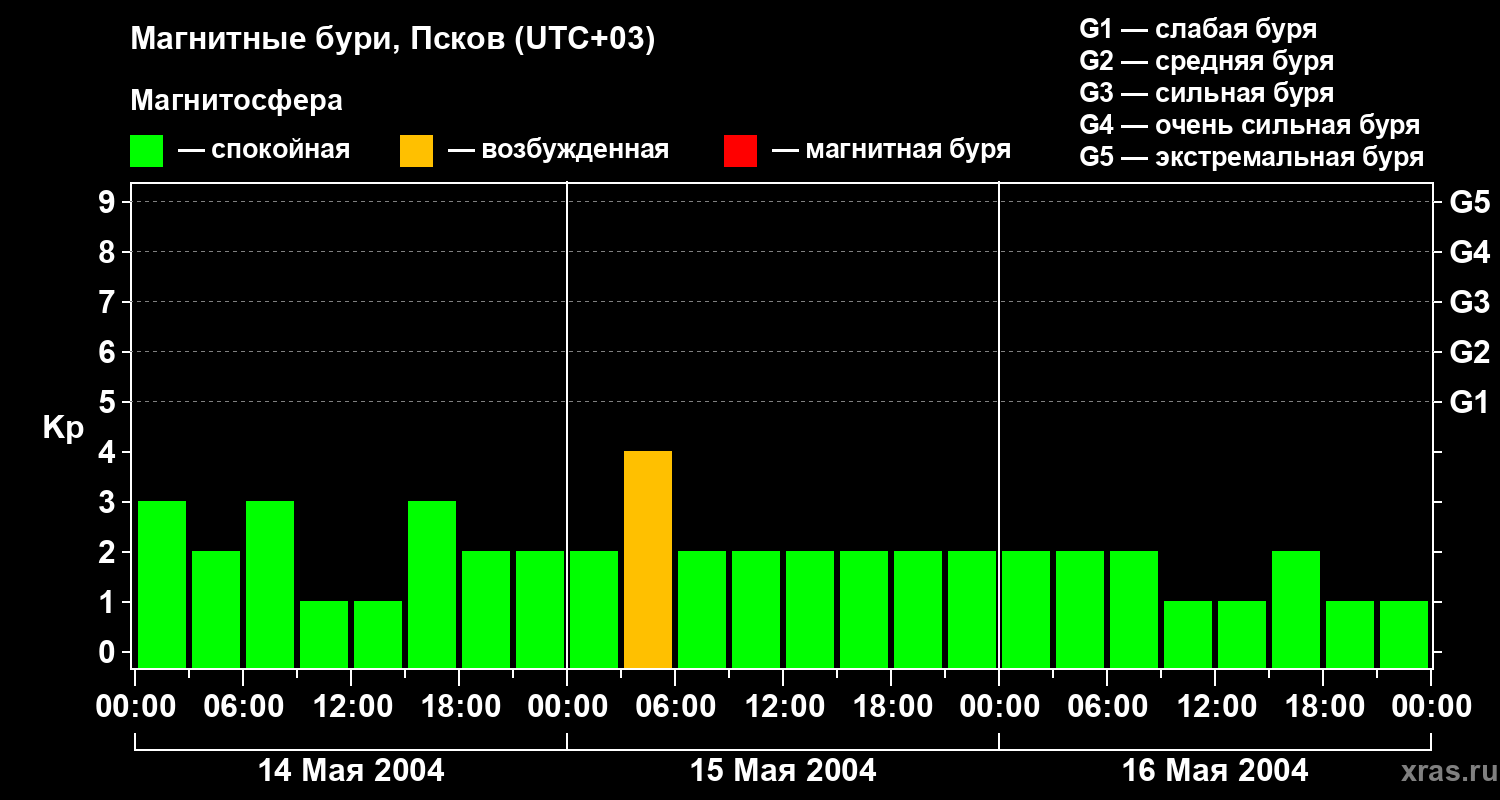Viewport: 1500px width, 800px height.
Task: Click the "Магнитосфера" legend heading
Action: (236, 101)
